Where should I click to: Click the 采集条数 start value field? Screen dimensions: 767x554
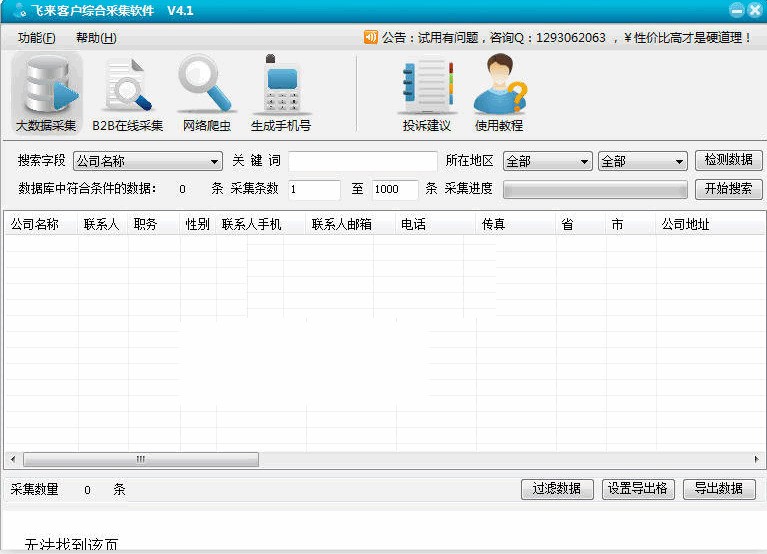(x=314, y=189)
